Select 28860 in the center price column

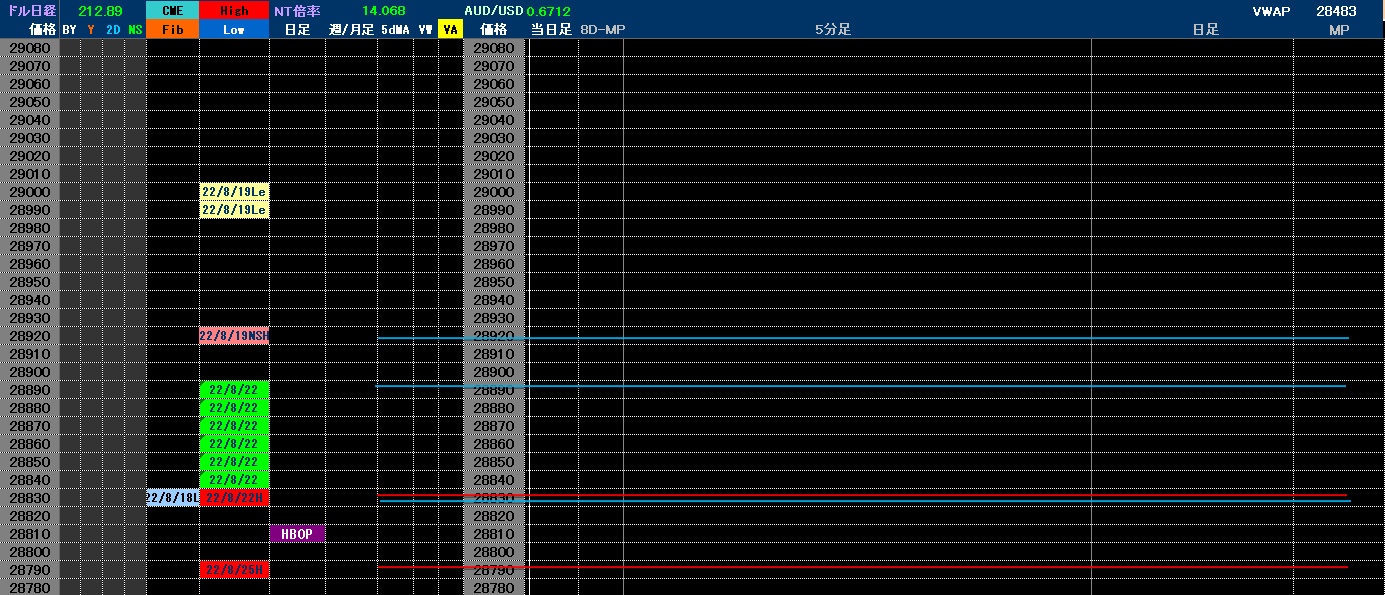494,444
